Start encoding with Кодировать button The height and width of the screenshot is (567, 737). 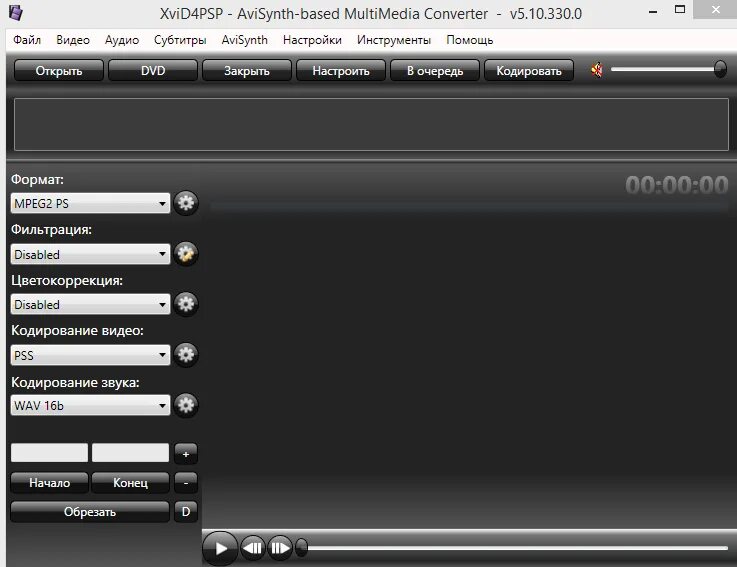(x=529, y=71)
